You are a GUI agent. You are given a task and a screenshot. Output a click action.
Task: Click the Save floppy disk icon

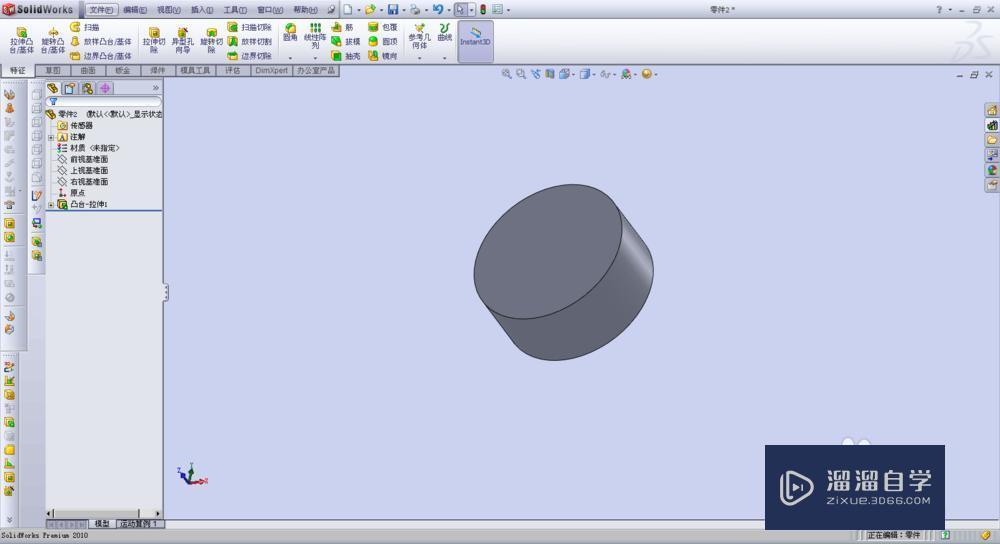click(x=393, y=10)
